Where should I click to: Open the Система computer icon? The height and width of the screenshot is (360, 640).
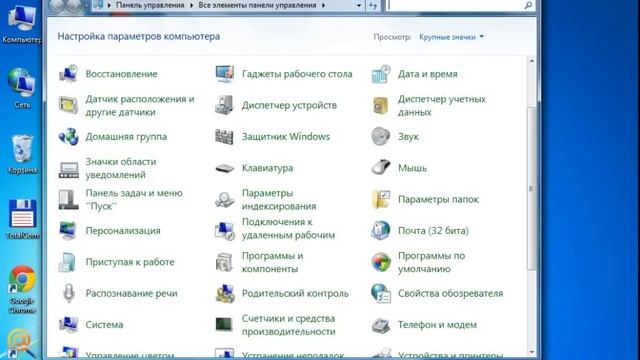click(68, 325)
